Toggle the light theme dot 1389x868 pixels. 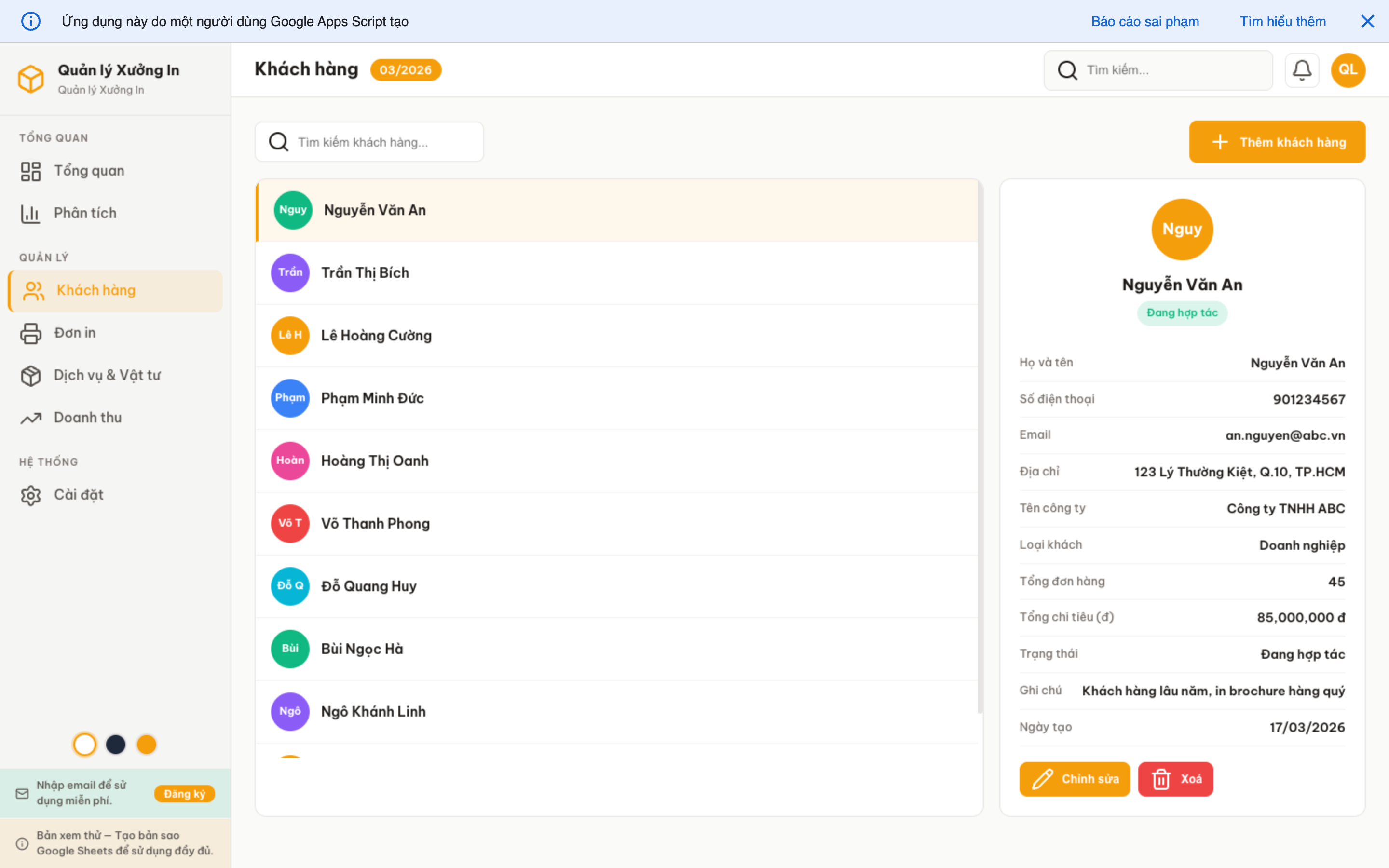pyautogui.click(x=85, y=744)
